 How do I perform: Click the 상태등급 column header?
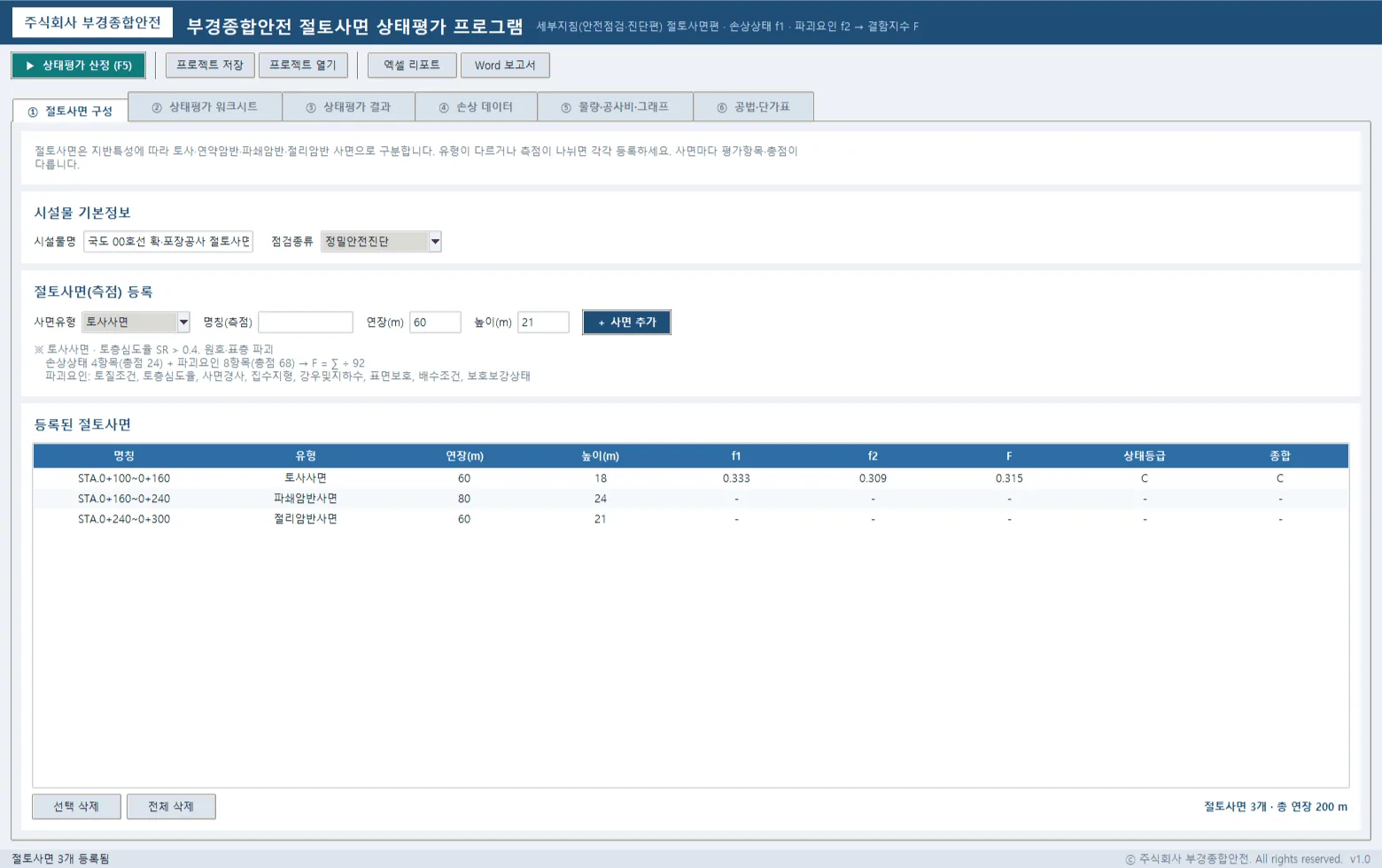1145,456
